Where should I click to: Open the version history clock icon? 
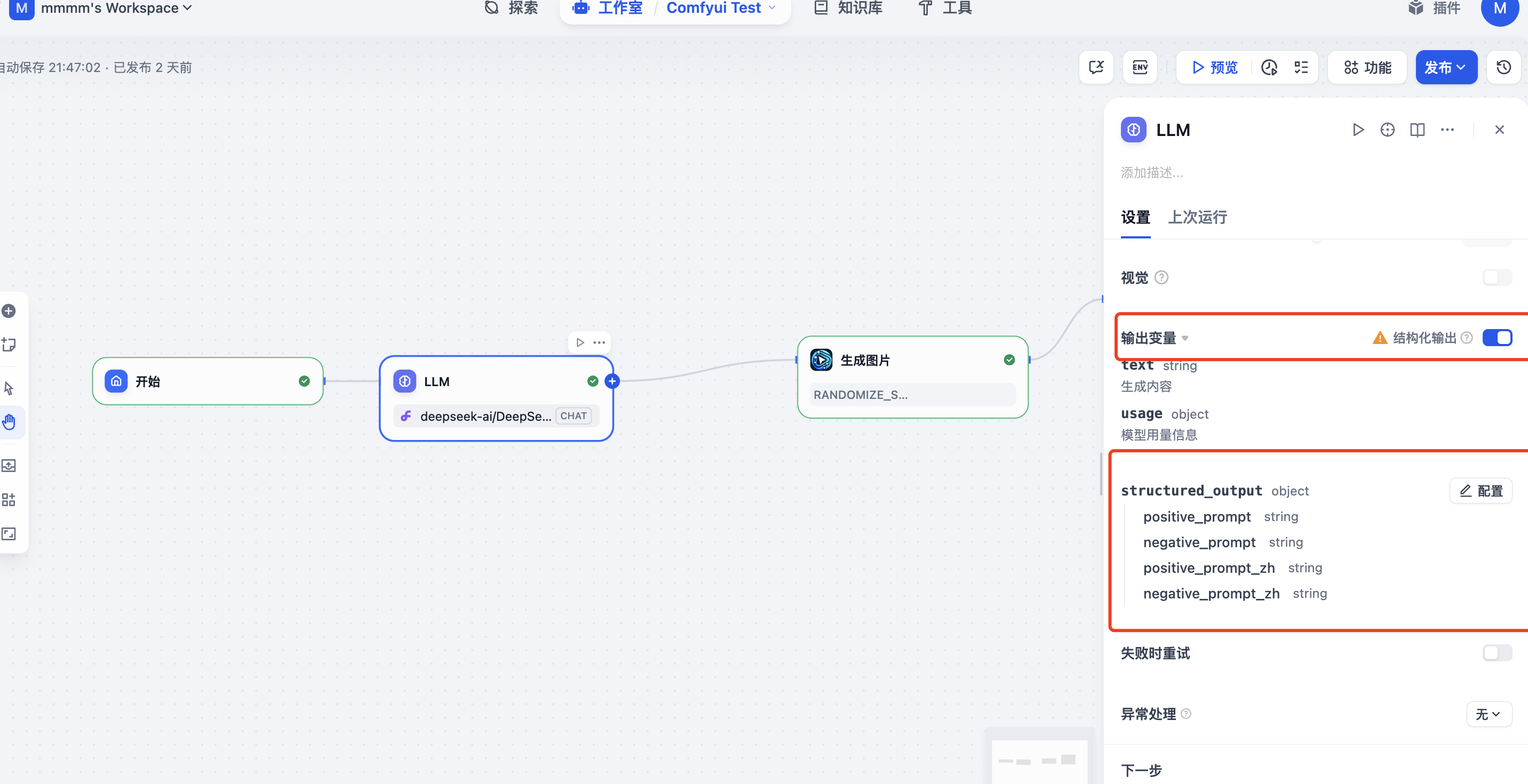click(1503, 67)
